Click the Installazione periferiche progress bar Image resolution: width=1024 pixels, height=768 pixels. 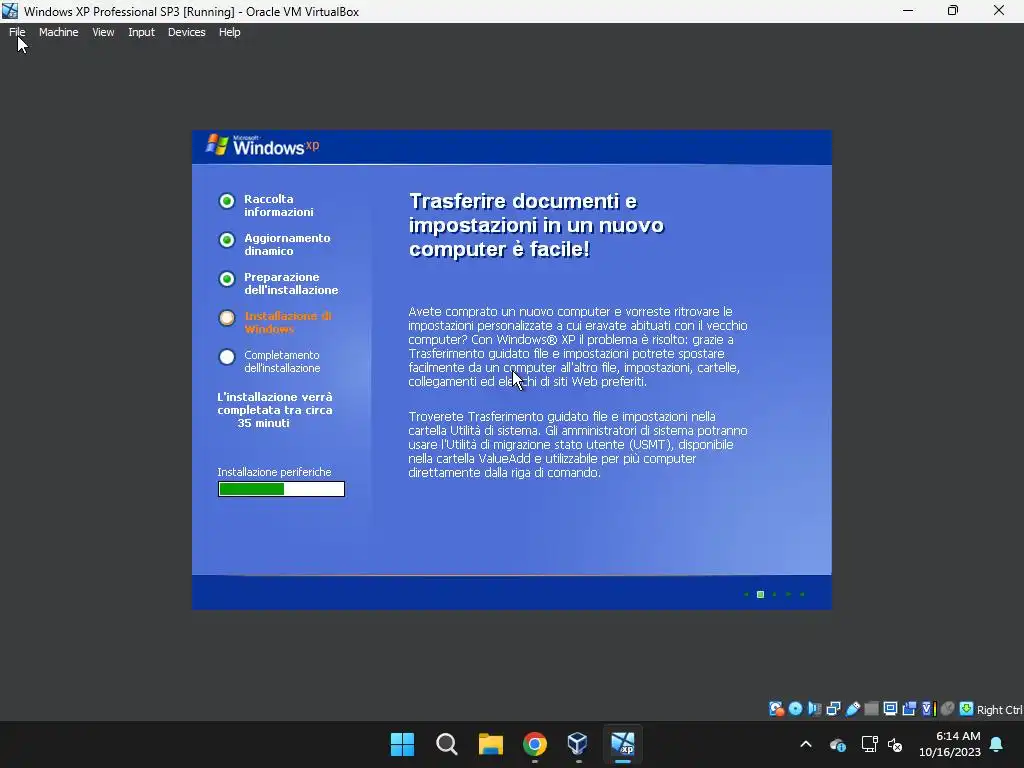coord(281,489)
